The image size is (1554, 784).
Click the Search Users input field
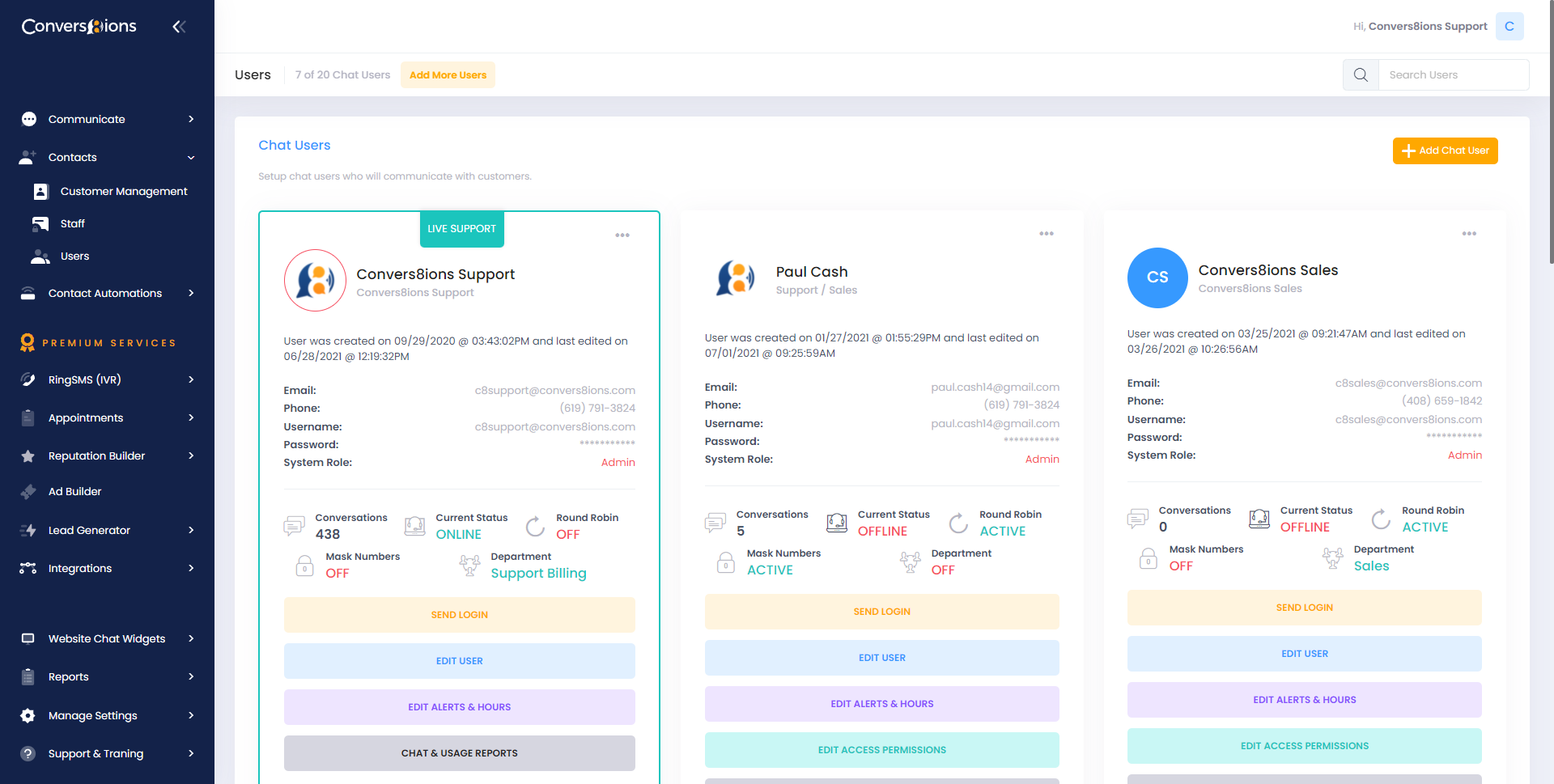pyautogui.click(x=1453, y=75)
